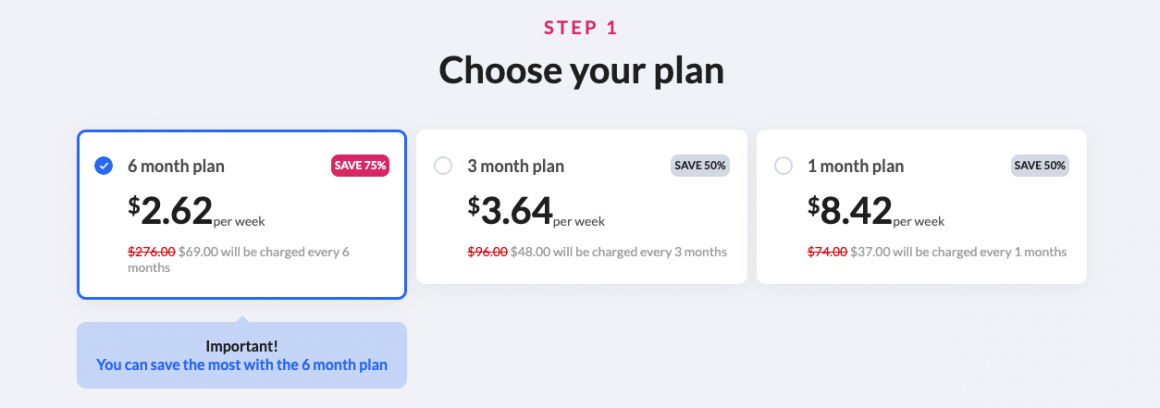Click the $37.00 charged every 1 months text

(958, 252)
